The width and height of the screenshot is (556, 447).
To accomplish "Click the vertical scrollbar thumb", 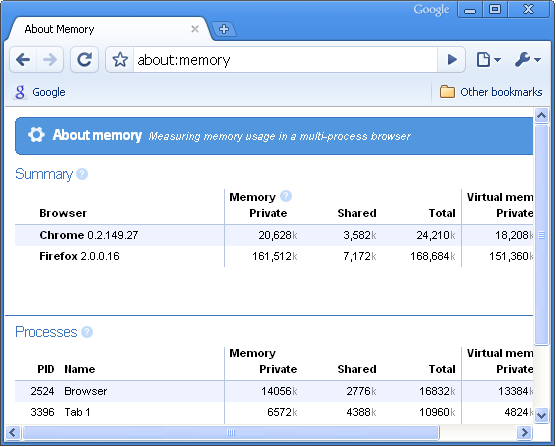I will [x=541, y=234].
